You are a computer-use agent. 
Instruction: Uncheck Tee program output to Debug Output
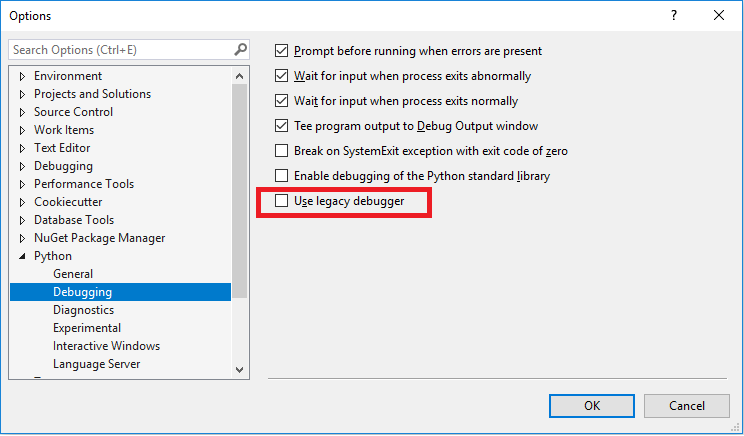281,125
